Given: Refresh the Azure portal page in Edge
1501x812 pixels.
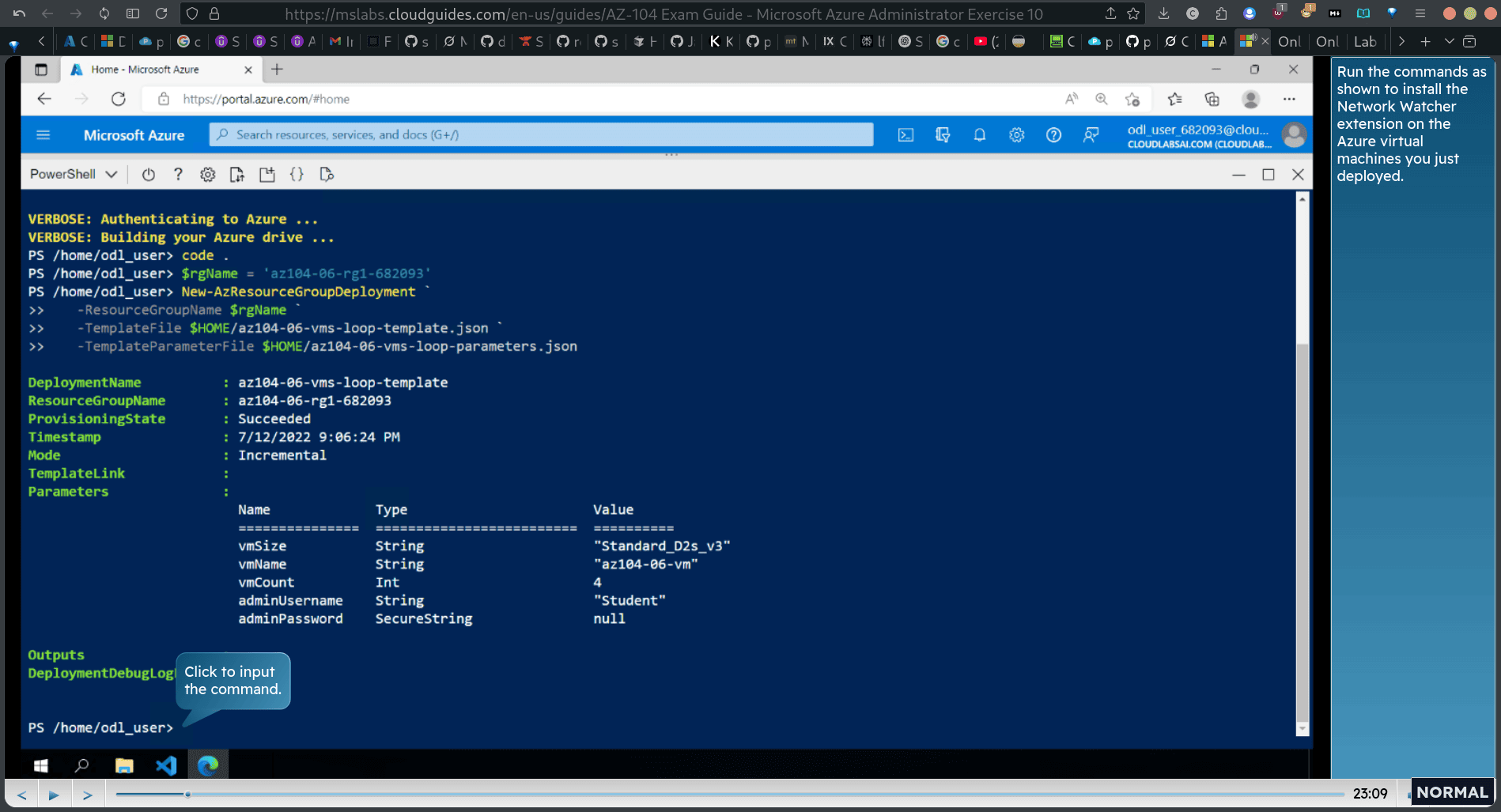Looking at the screenshot, I should (x=119, y=99).
